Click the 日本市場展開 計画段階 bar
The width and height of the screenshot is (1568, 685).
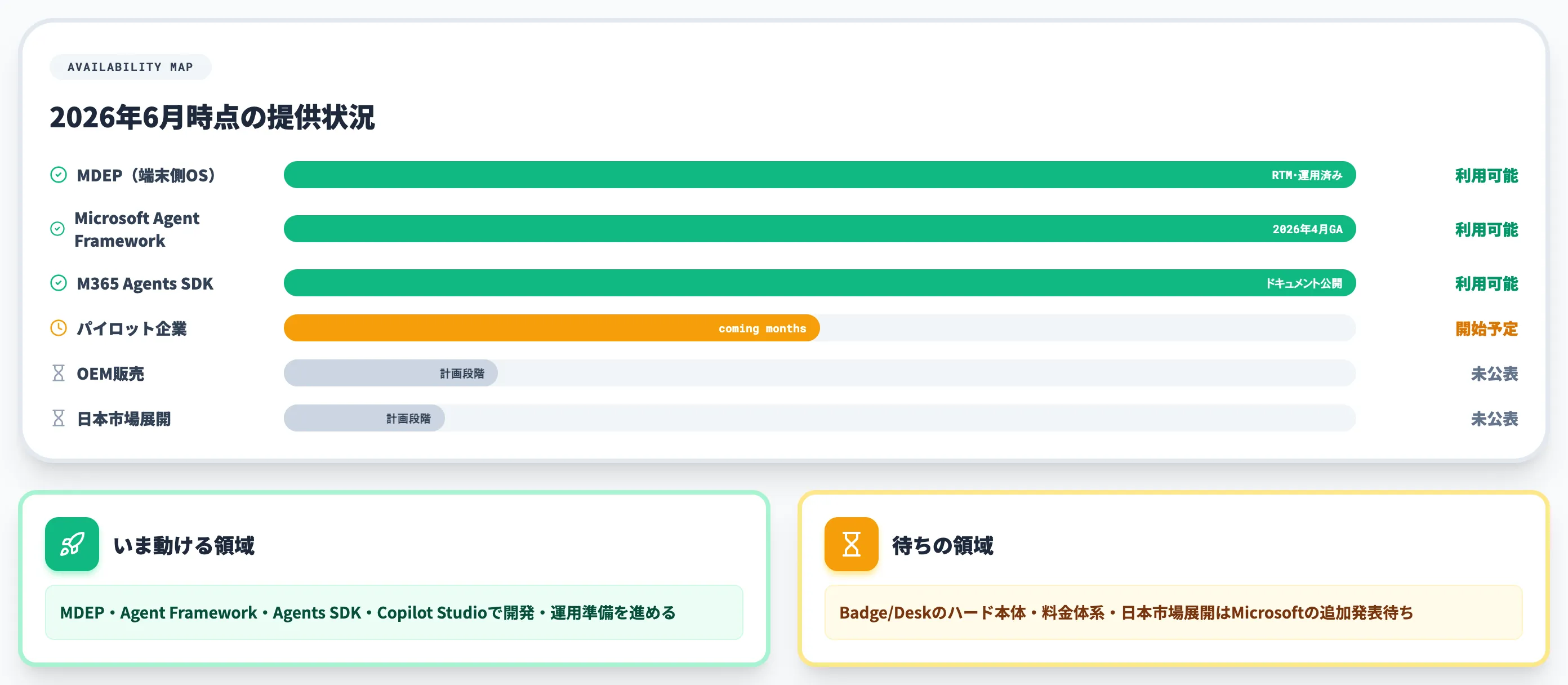pyautogui.click(x=364, y=419)
